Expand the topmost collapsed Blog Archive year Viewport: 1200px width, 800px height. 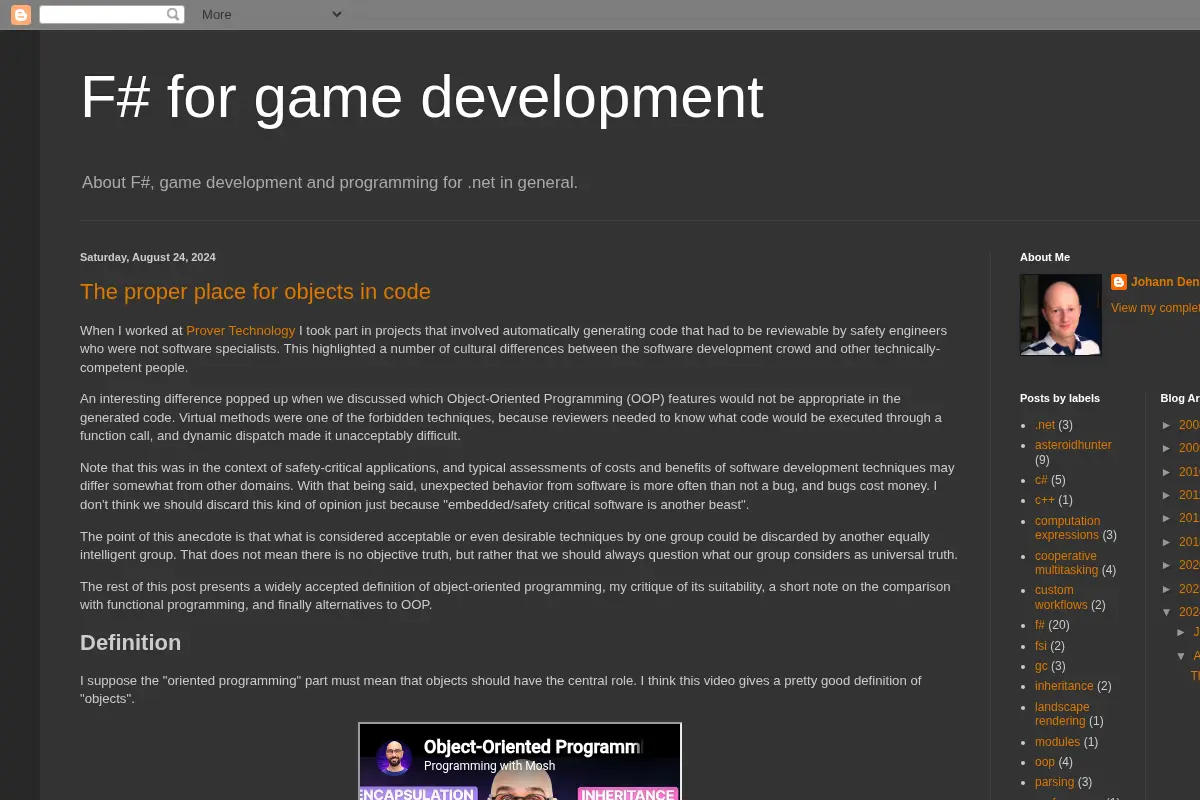1167,425
